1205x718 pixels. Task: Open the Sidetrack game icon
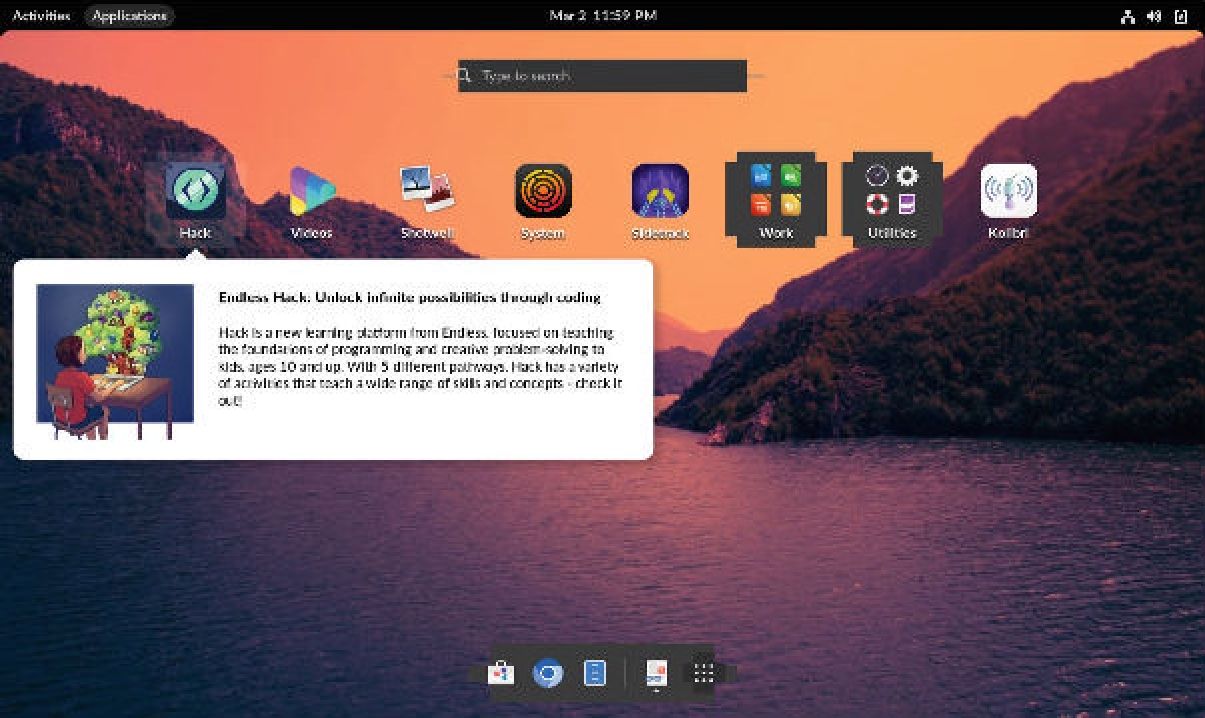coord(660,191)
